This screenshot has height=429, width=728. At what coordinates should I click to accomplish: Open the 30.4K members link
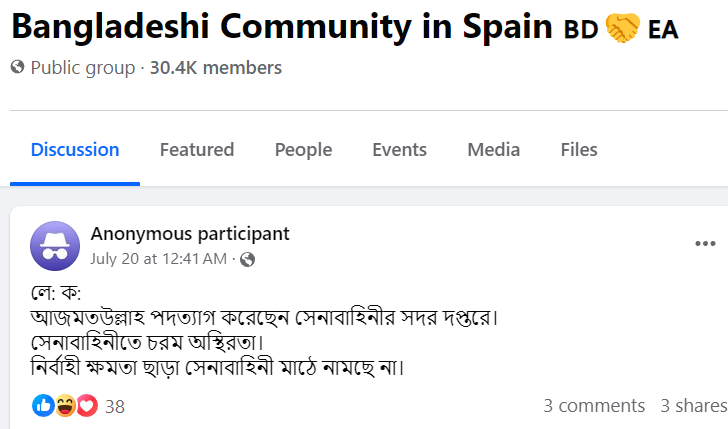tap(215, 68)
